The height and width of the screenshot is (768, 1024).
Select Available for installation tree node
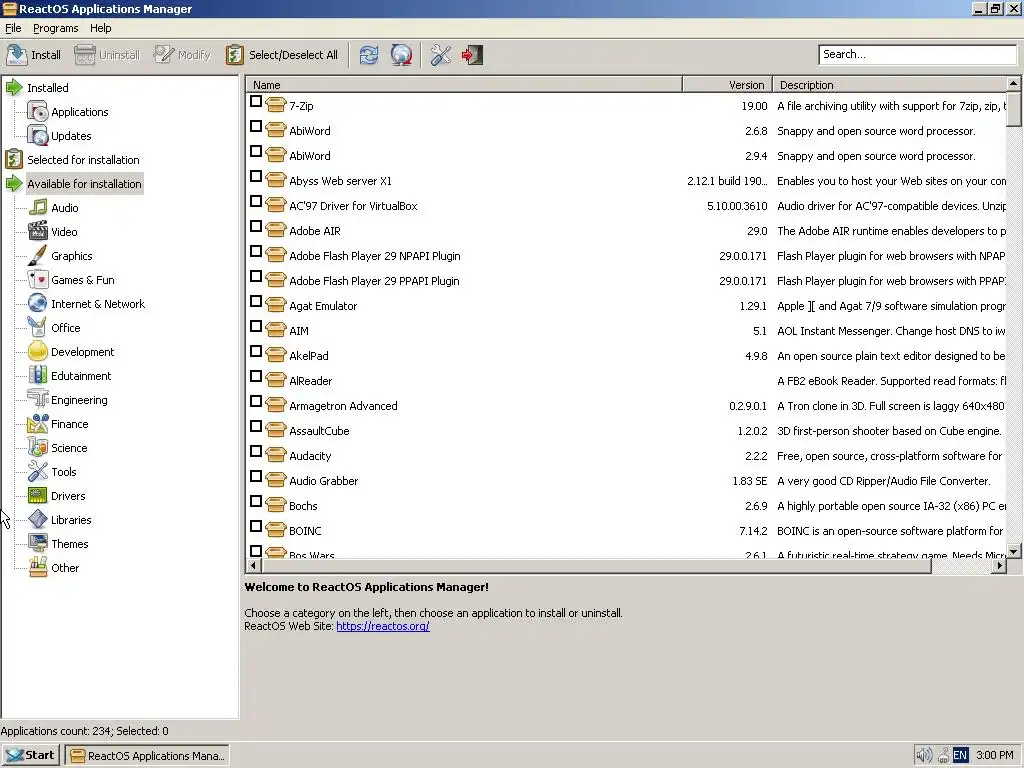pos(84,184)
